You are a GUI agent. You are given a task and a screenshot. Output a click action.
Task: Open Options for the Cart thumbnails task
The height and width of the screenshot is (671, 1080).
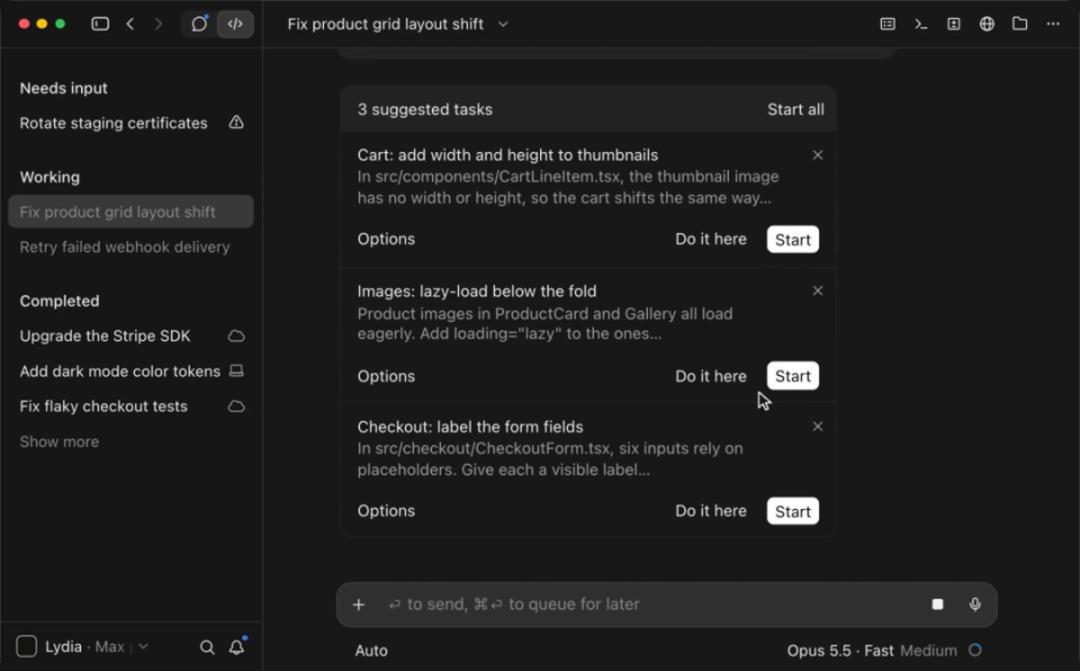tap(386, 239)
